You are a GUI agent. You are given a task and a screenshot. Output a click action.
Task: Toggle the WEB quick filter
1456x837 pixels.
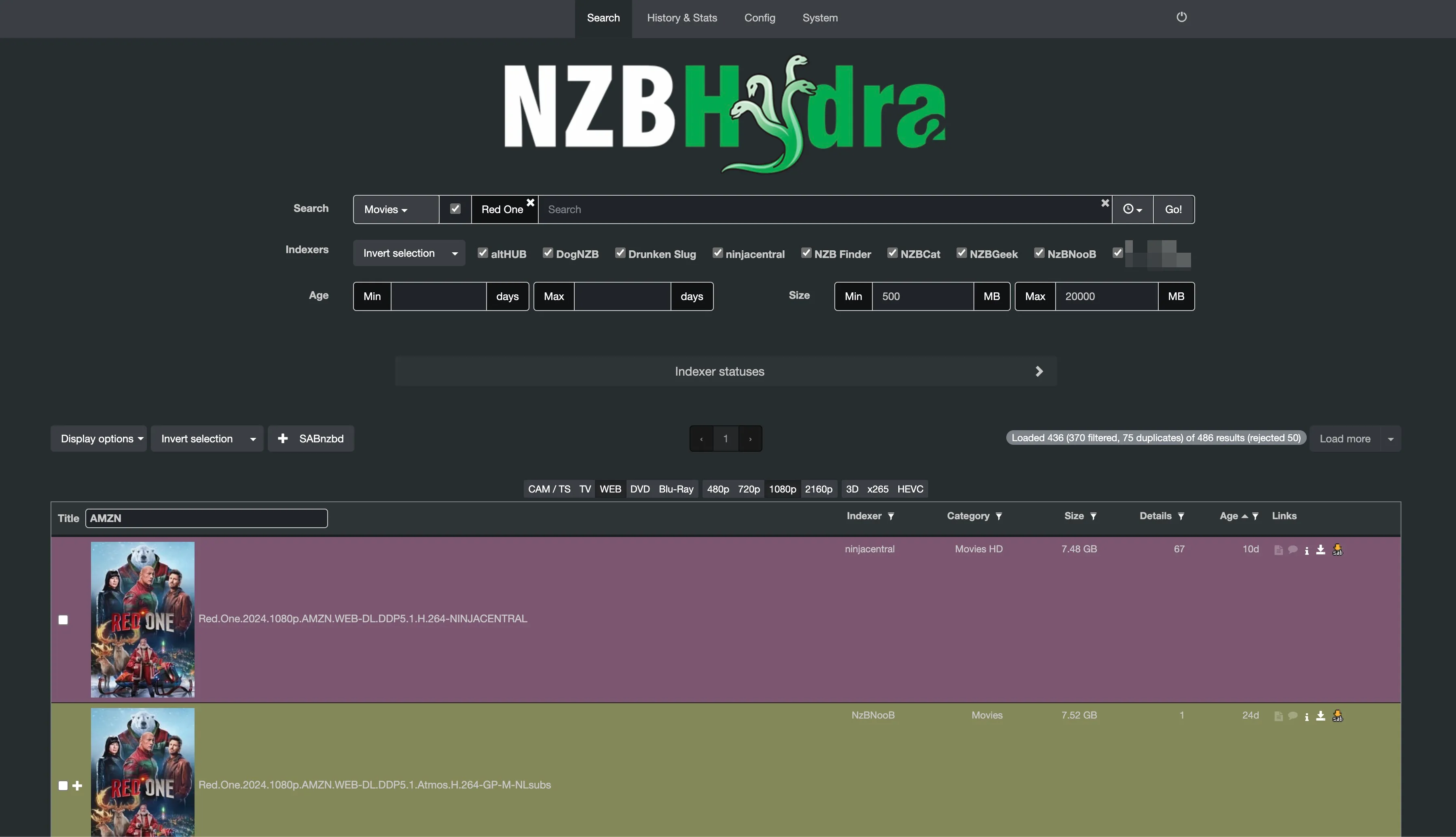(610, 489)
